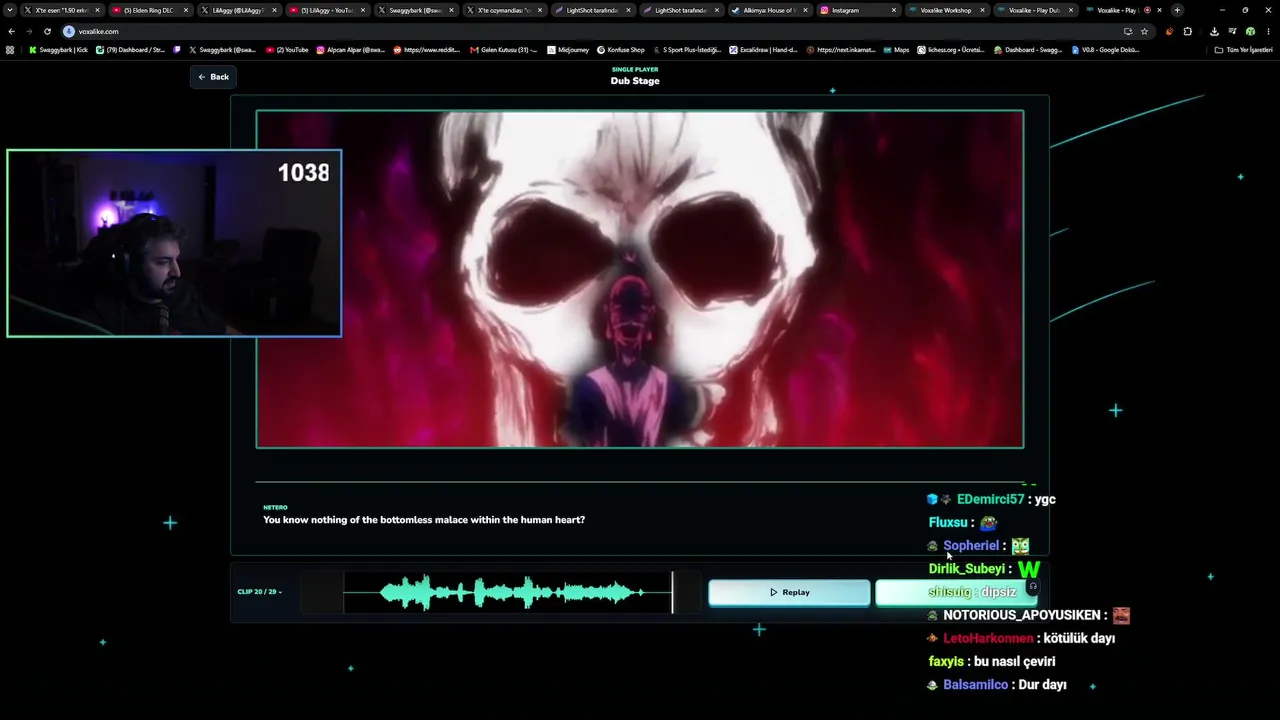Open the Chrome profile avatar
Viewport: 1280px width, 720px height.
[1250, 31]
